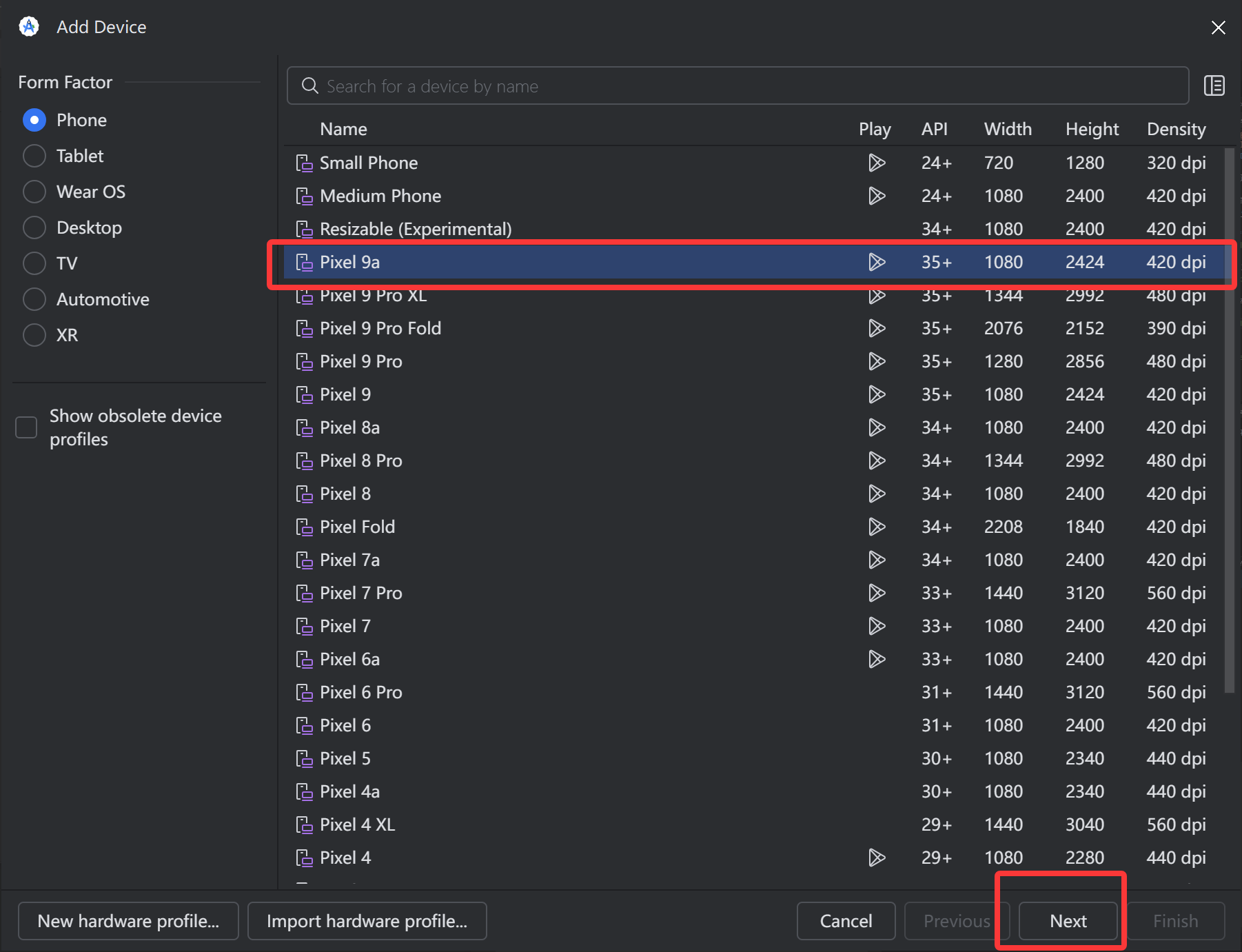Click the Play Store icon for Small Phone

[x=877, y=163]
